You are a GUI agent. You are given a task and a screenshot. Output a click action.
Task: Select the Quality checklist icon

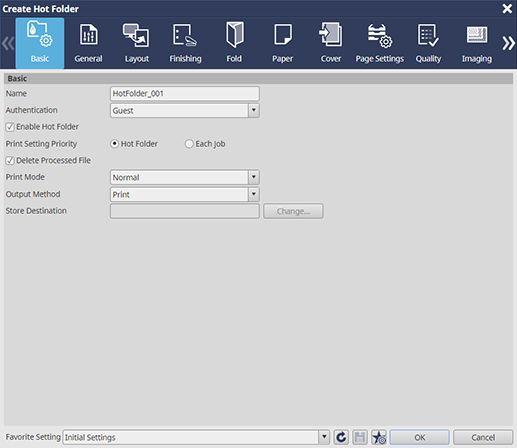pos(428,35)
